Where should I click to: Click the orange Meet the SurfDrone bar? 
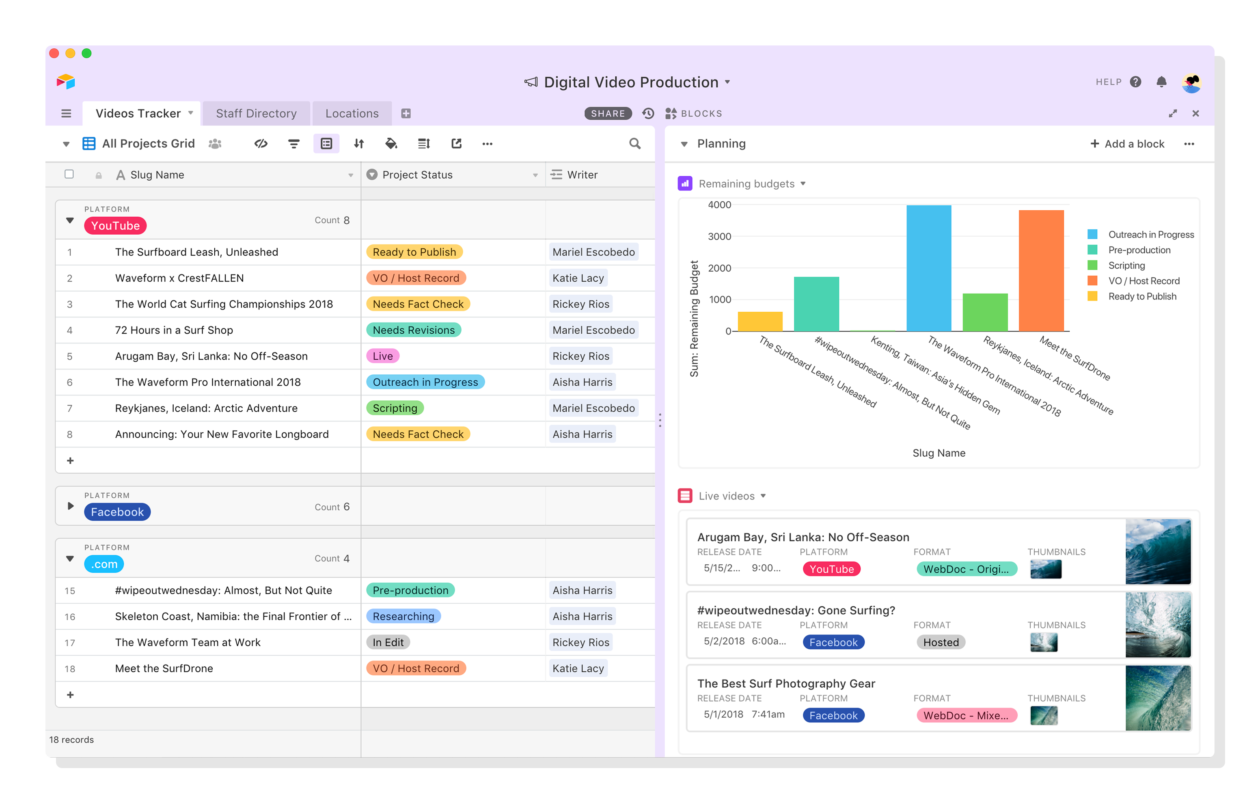tap(1041, 270)
